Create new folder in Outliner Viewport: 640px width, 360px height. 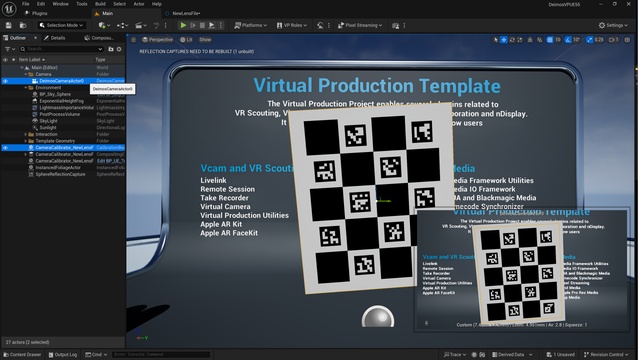111,49
